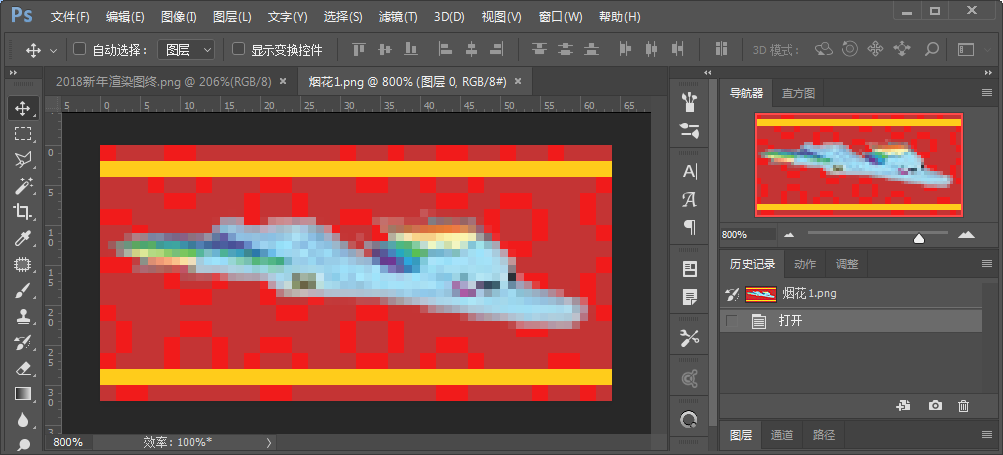The image size is (1003, 455).
Task: Open the Tool Presets wrench-screwdriver icon
Action: [690, 338]
